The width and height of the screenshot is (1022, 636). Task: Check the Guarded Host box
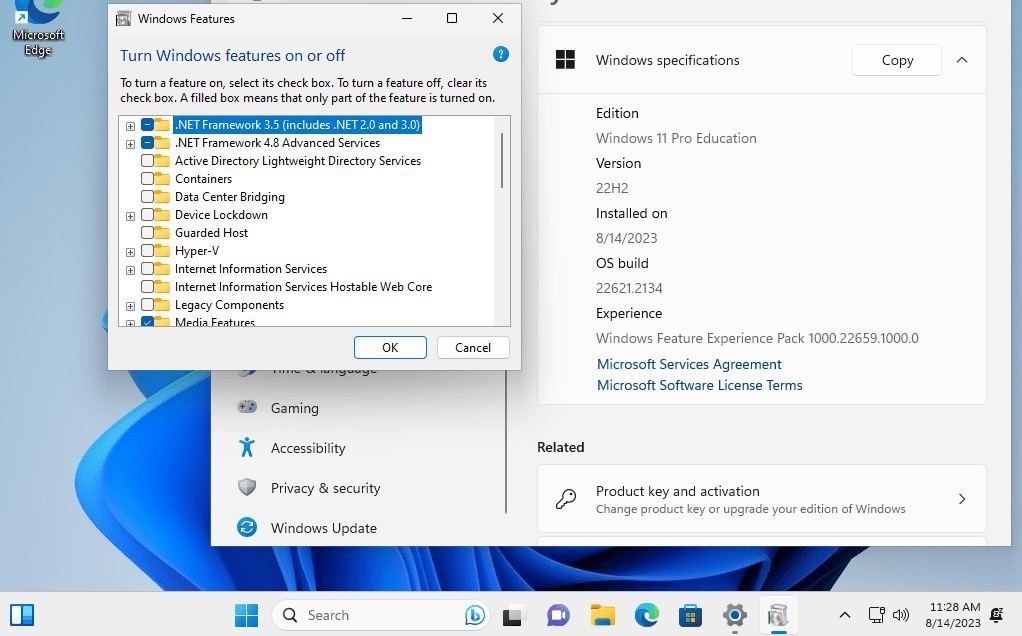[x=147, y=233]
